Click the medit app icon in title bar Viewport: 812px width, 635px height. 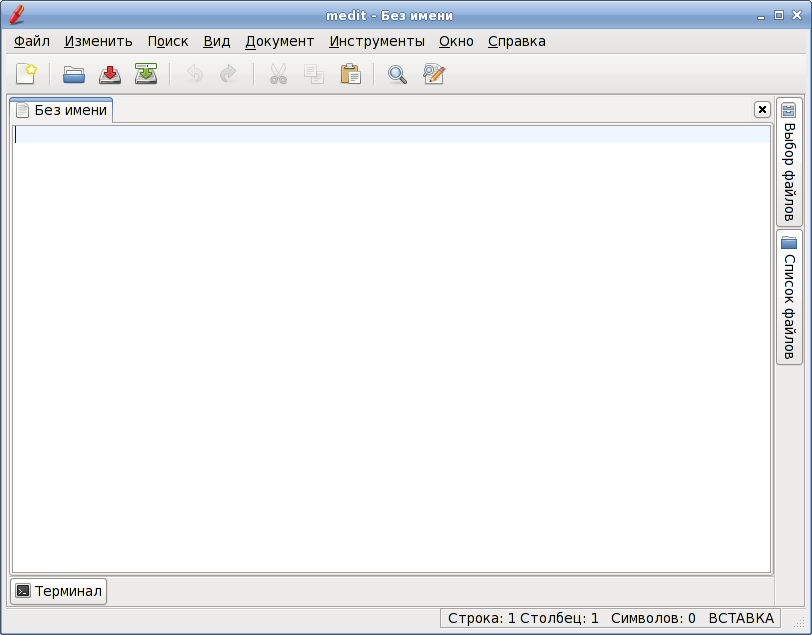[x=17, y=15]
